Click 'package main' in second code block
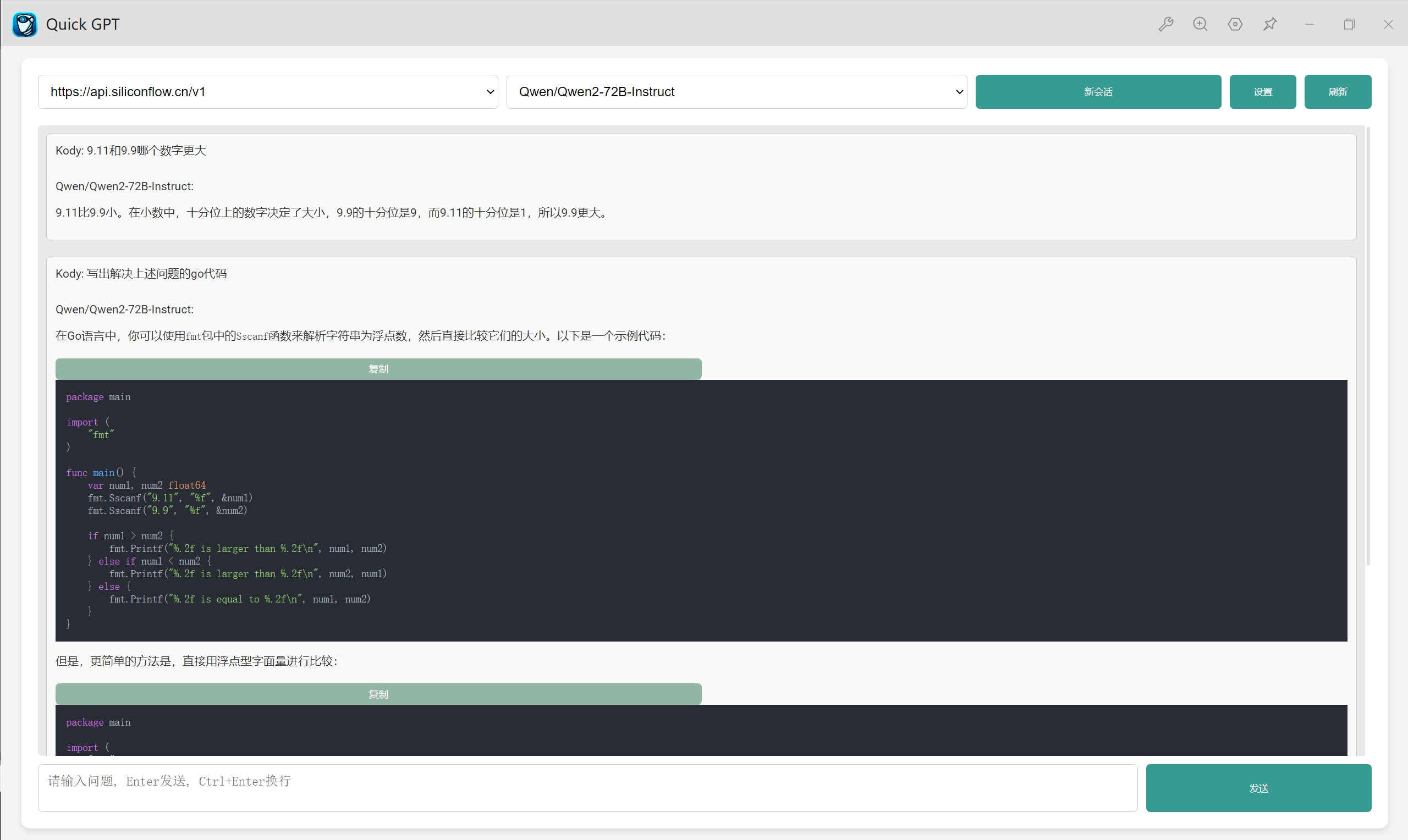Viewport: 1408px width, 840px height. (98, 723)
